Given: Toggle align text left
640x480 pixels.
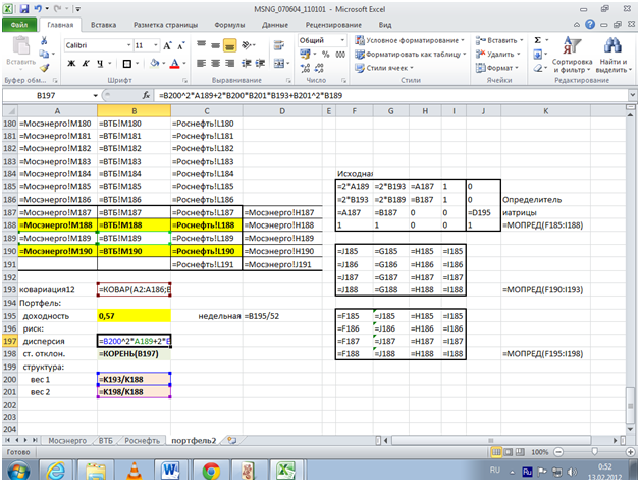Looking at the screenshot, I should pyautogui.click(x=201, y=63).
